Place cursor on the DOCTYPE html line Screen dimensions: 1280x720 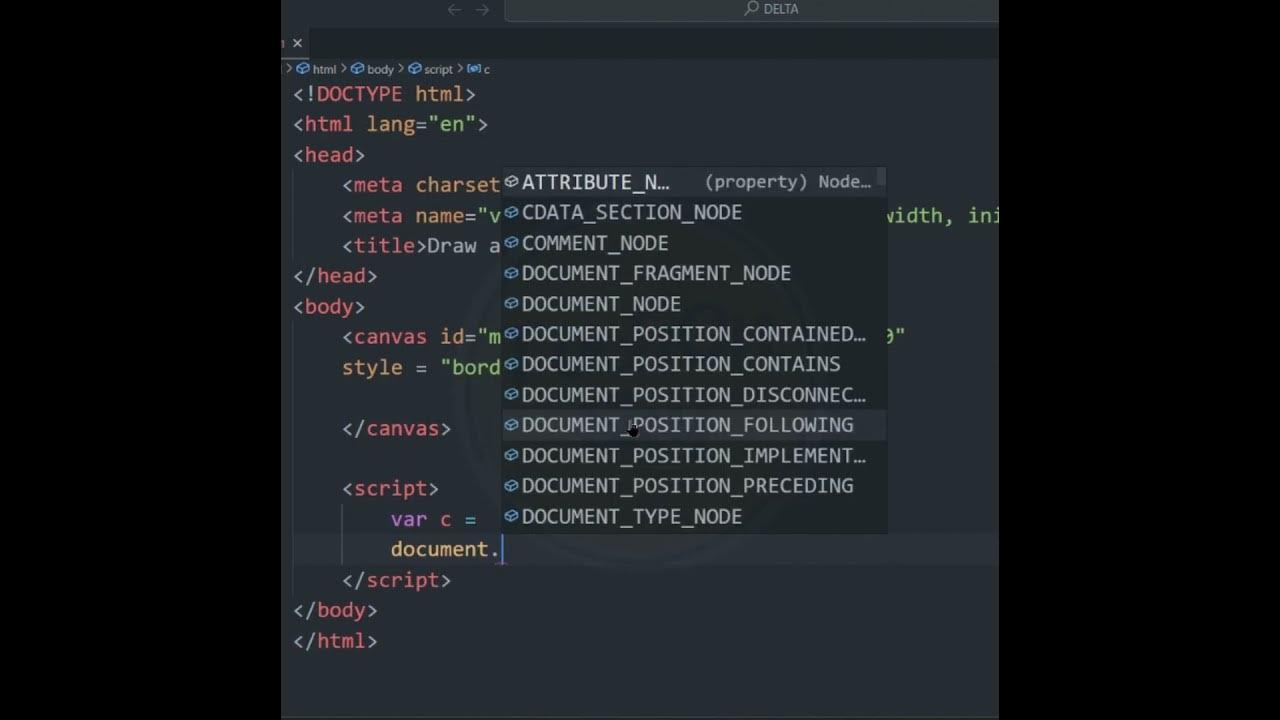tap(384, 94)
